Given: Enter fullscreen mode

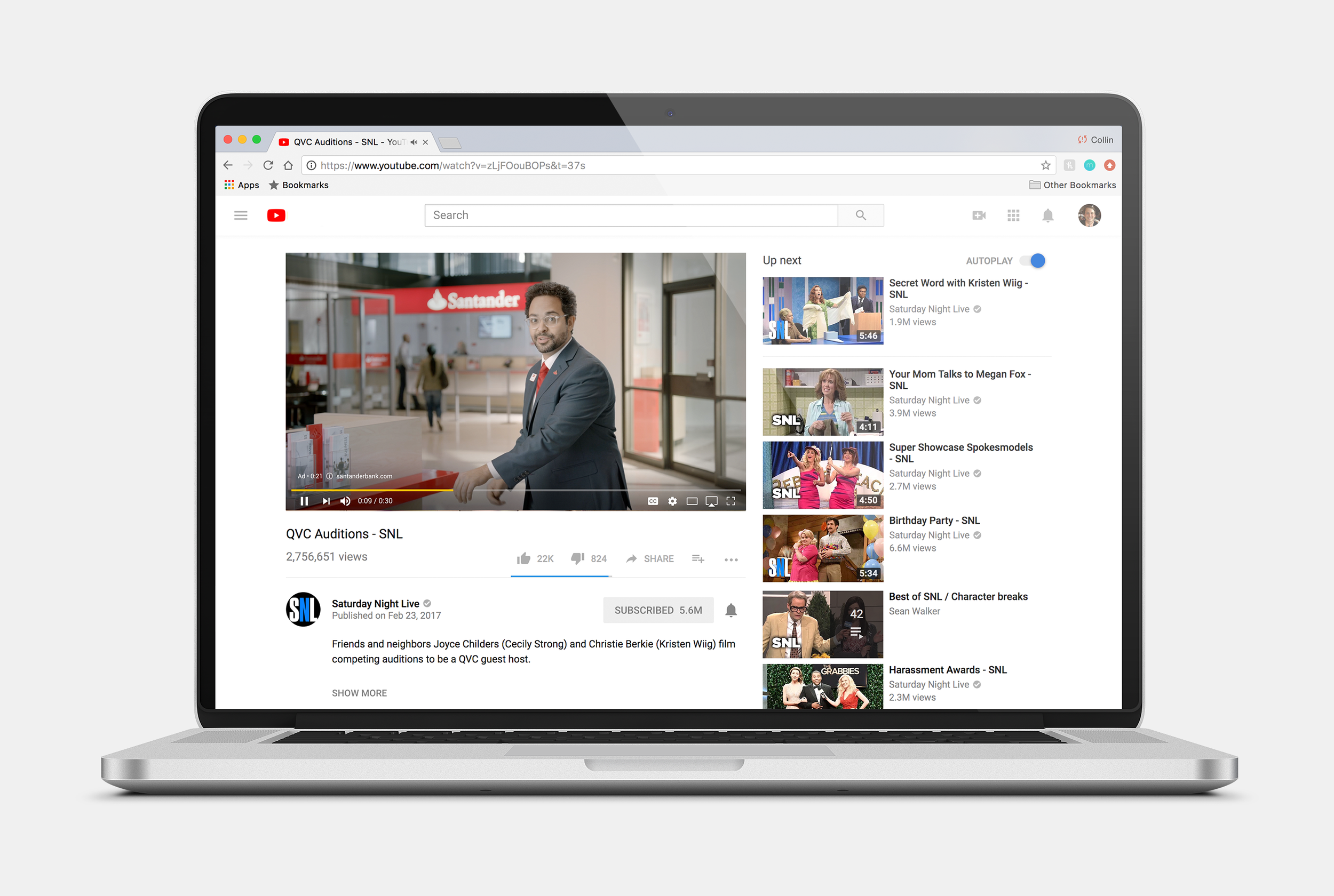Looking at the screenshot, I should (x=731, y=501).
